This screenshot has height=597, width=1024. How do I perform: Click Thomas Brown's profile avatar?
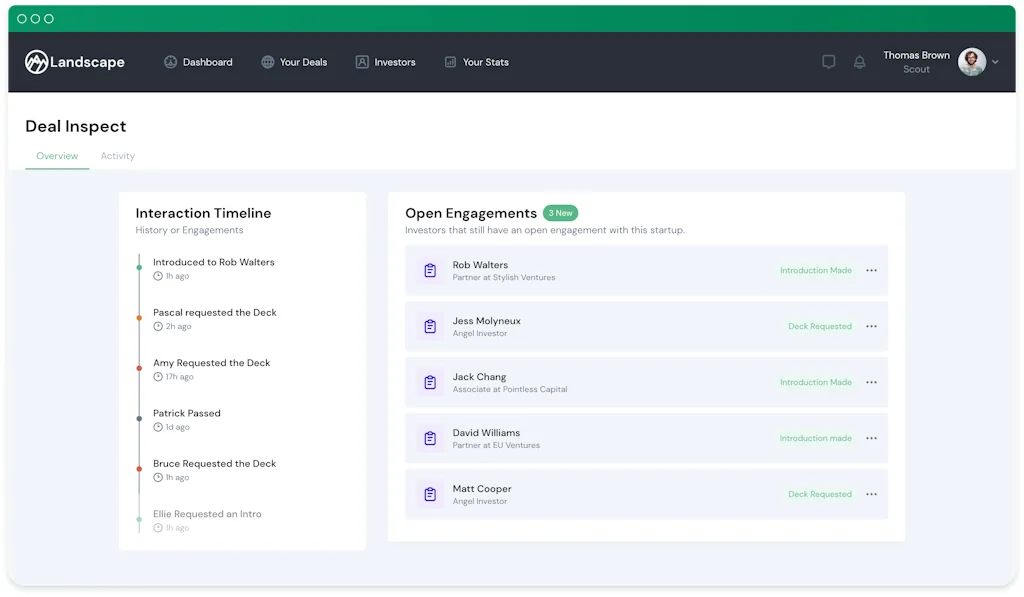click(970, 61)
